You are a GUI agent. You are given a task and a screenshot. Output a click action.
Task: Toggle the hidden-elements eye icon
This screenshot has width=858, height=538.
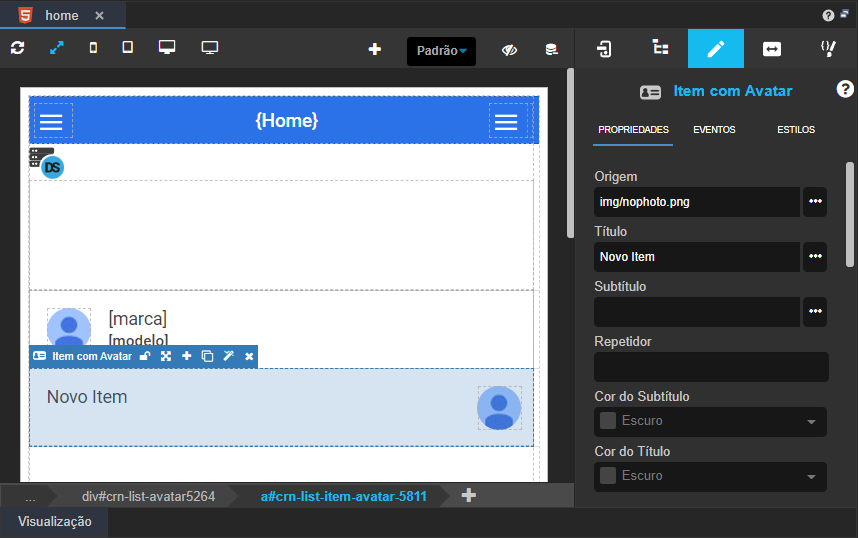click(509, 50)
